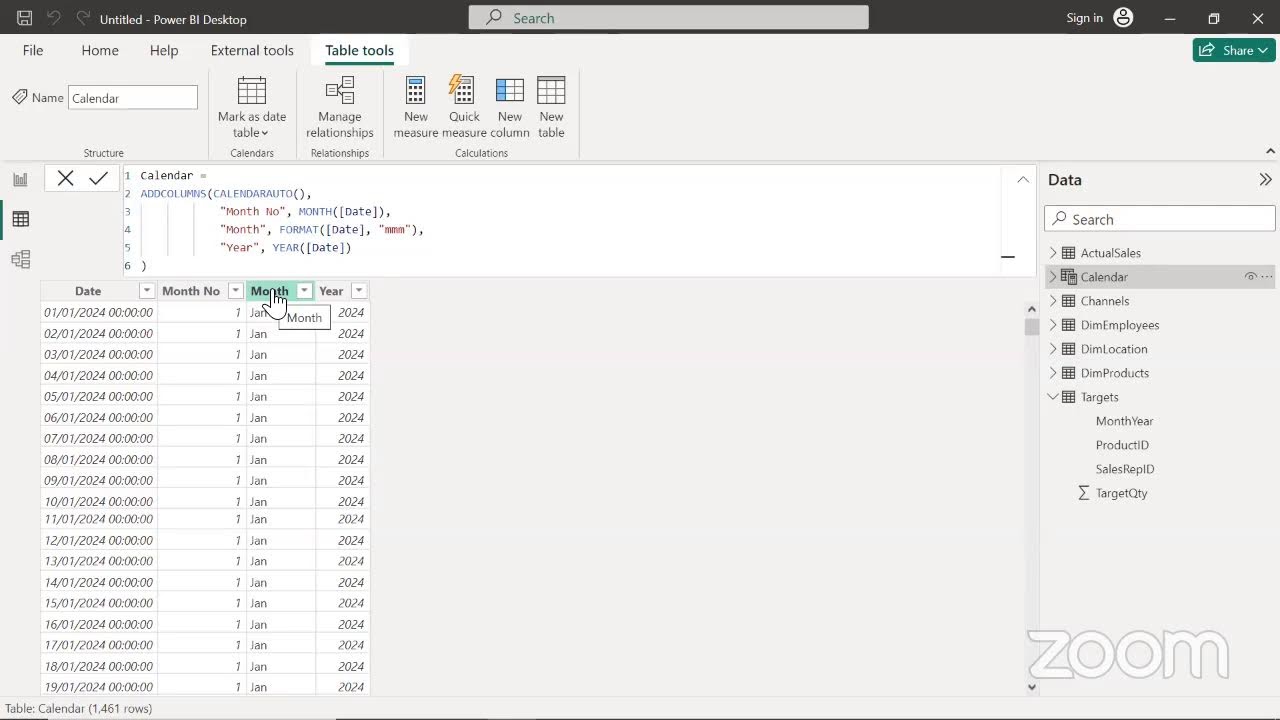Click the Undo arrow in title bar

55,19
